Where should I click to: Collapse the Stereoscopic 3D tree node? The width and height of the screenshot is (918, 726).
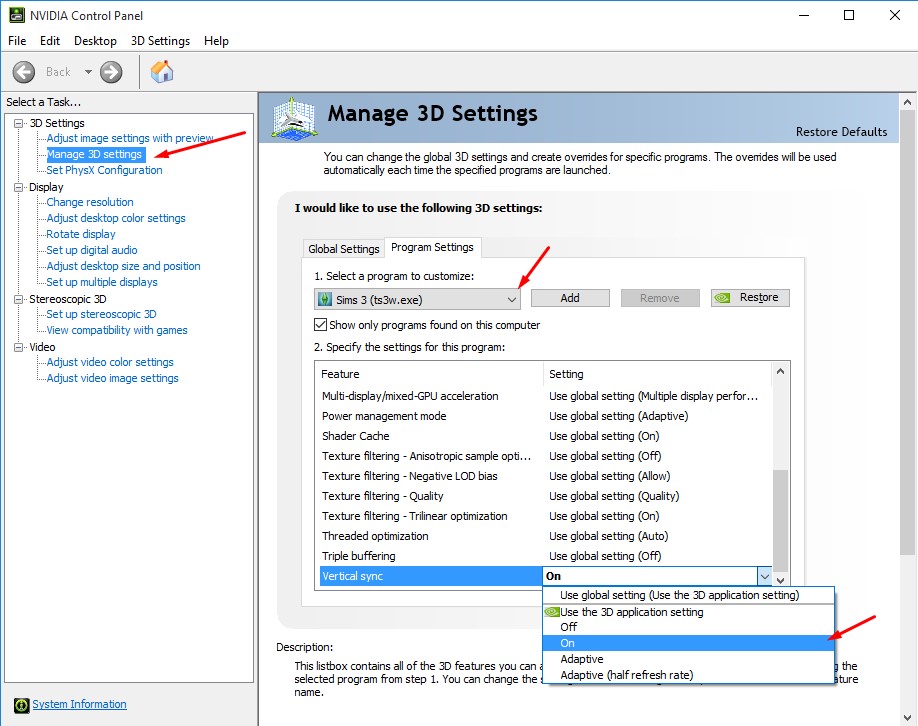tap(19, 299)
